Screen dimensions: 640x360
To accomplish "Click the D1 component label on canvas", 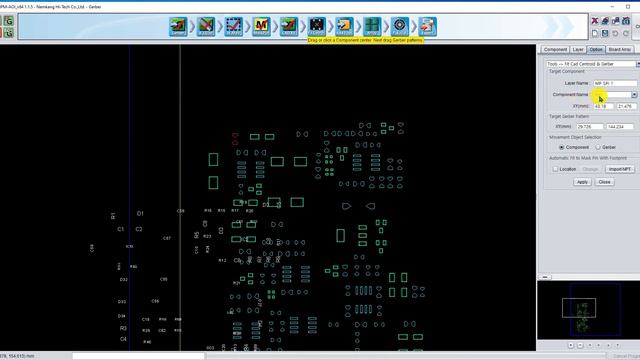I will pyautogui.click(x=140, y=213).
